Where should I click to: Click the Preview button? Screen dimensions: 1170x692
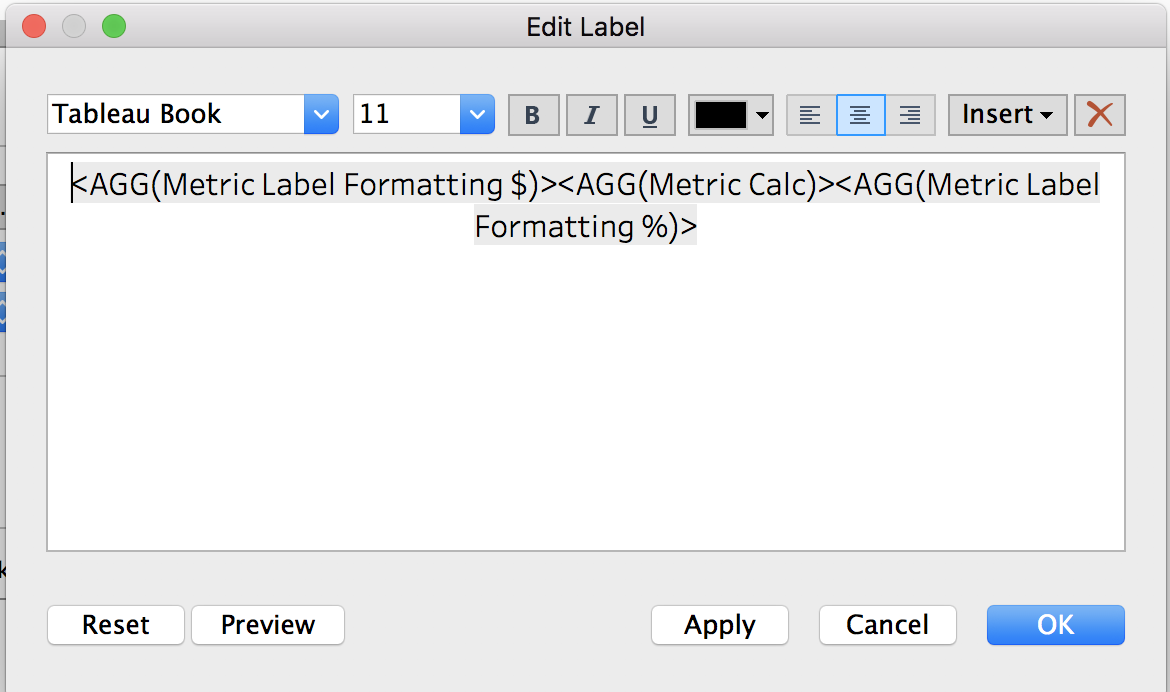[x=268, y=625]
